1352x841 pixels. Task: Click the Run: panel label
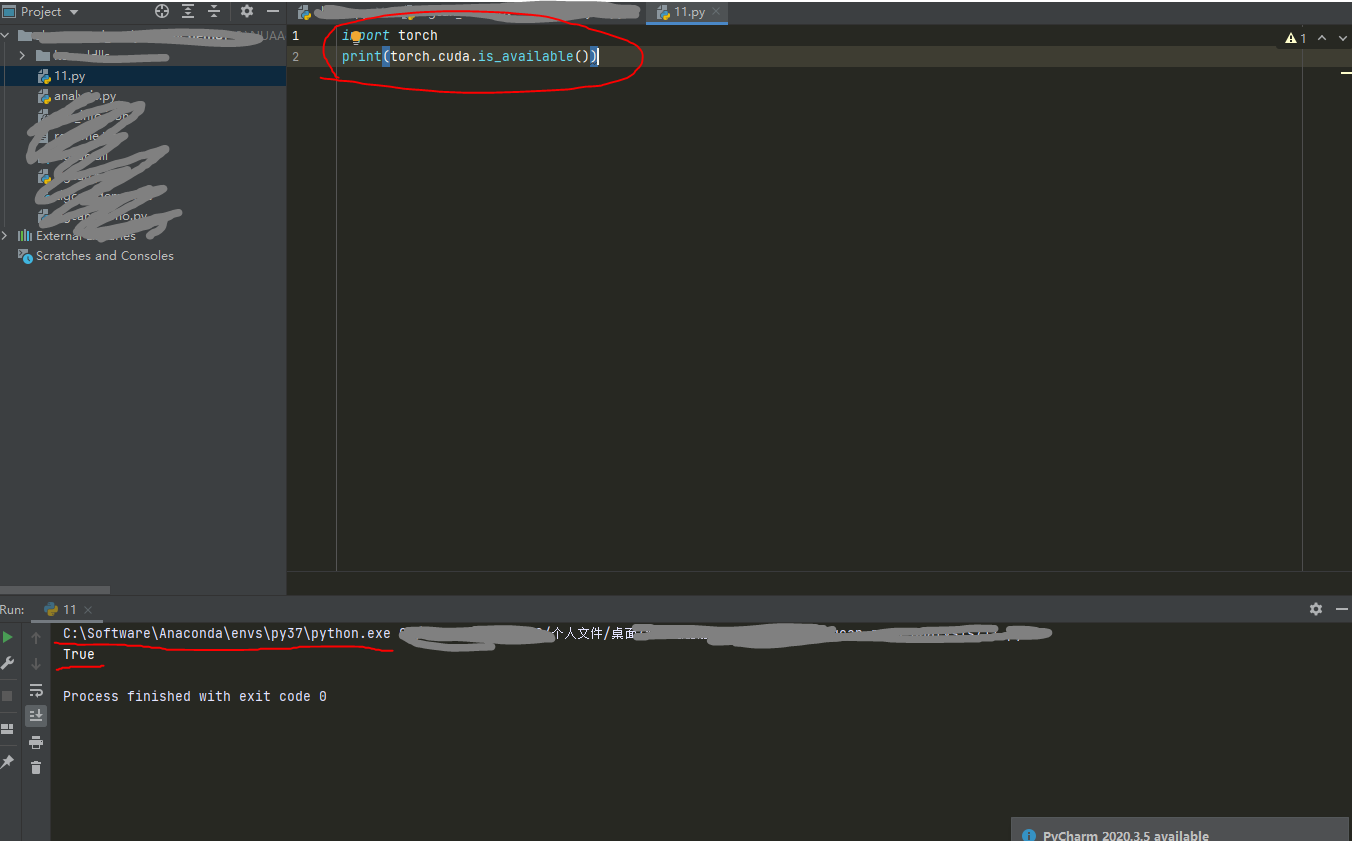(x=12, y=609)
